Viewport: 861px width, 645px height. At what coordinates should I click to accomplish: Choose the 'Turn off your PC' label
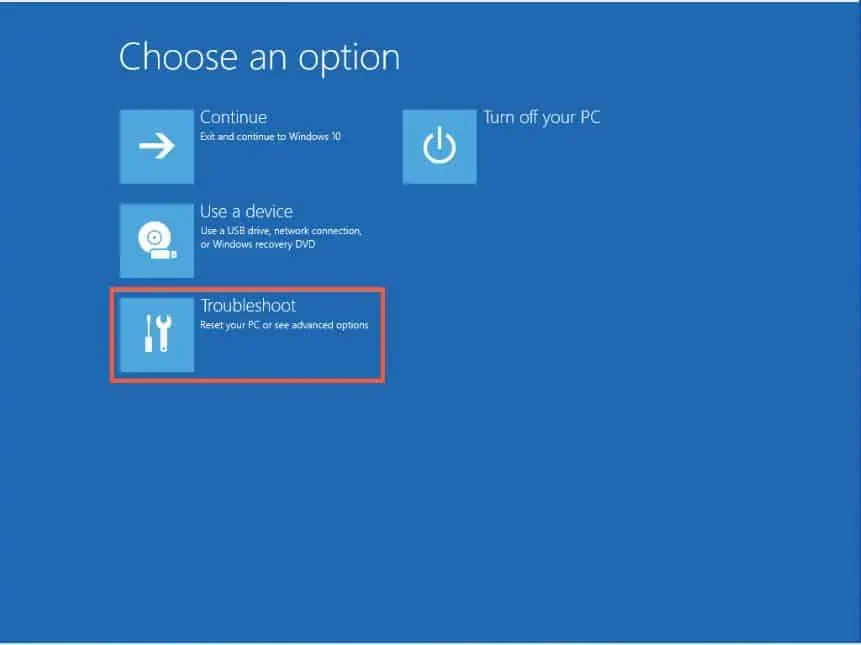(541, 117)
